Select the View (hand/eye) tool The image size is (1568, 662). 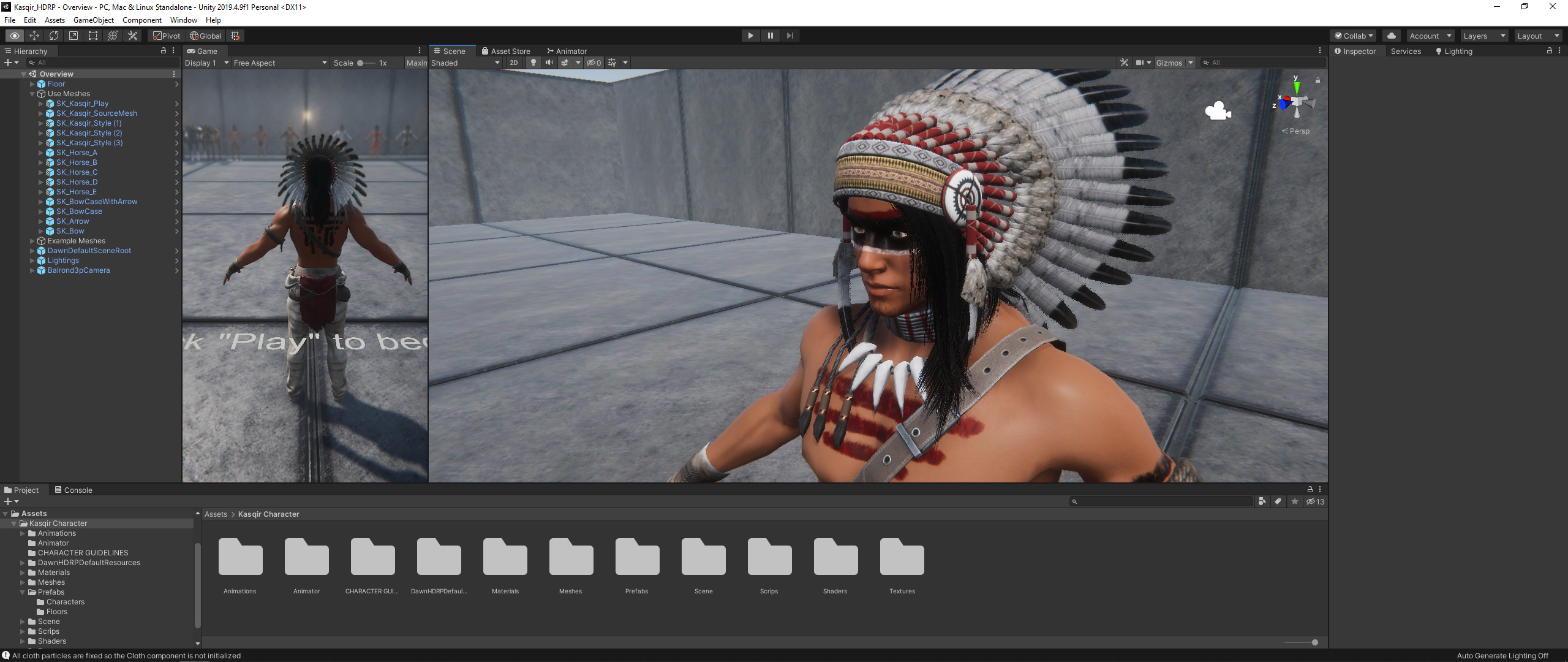point(15,36)
